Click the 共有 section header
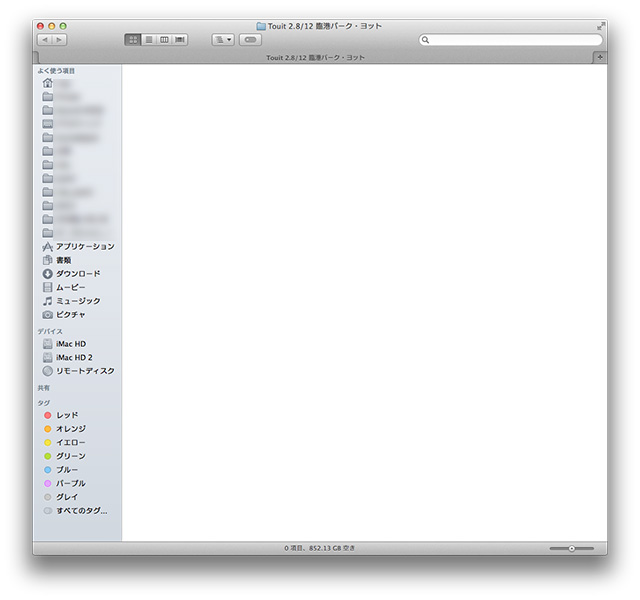Image resolution: width=640 pixels, height=600 pixels. 44,388
